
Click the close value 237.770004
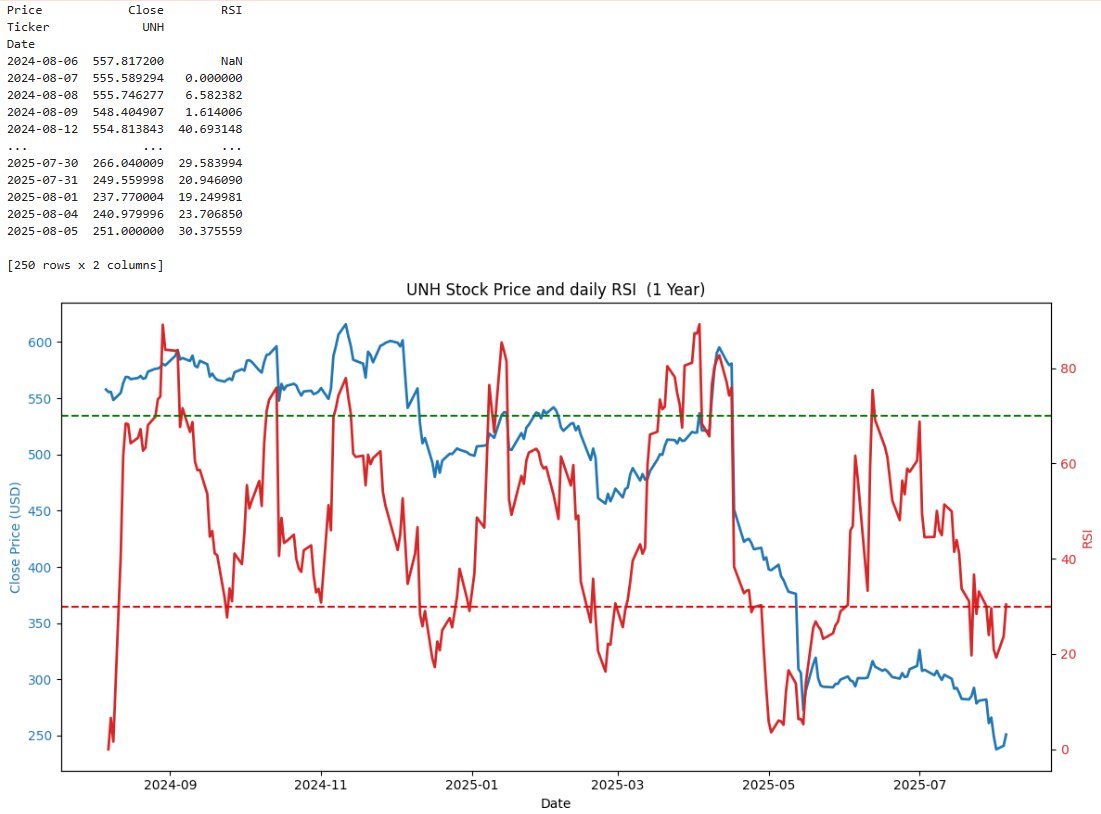pos(128,197)
